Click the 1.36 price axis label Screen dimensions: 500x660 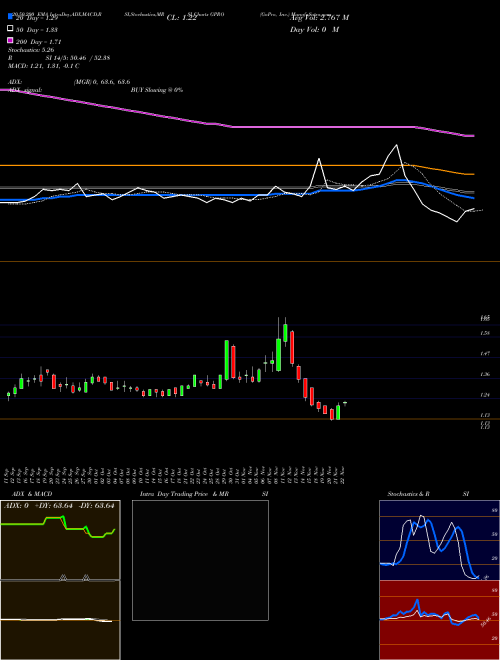point(485,374)
